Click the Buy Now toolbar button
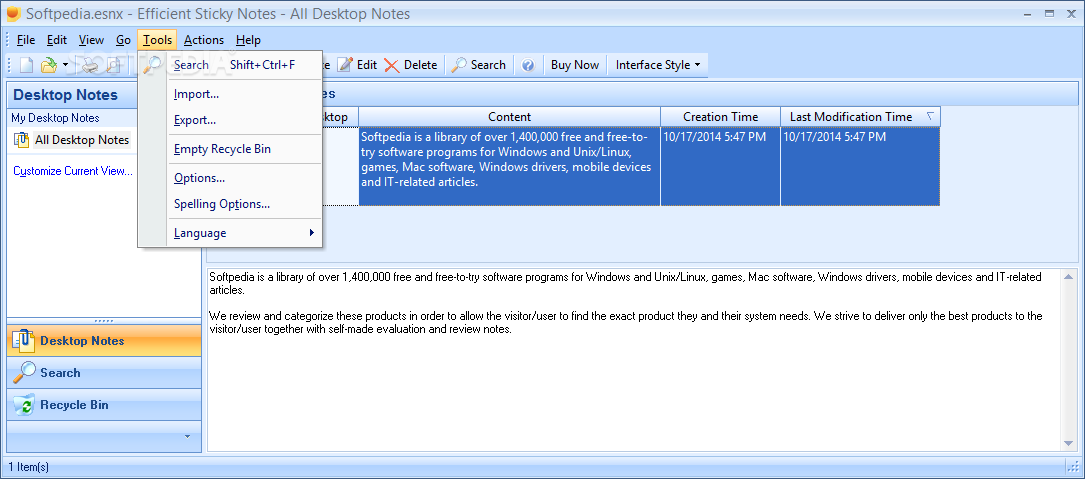Screen dimensions: 1085x479 tap(574, 65)
